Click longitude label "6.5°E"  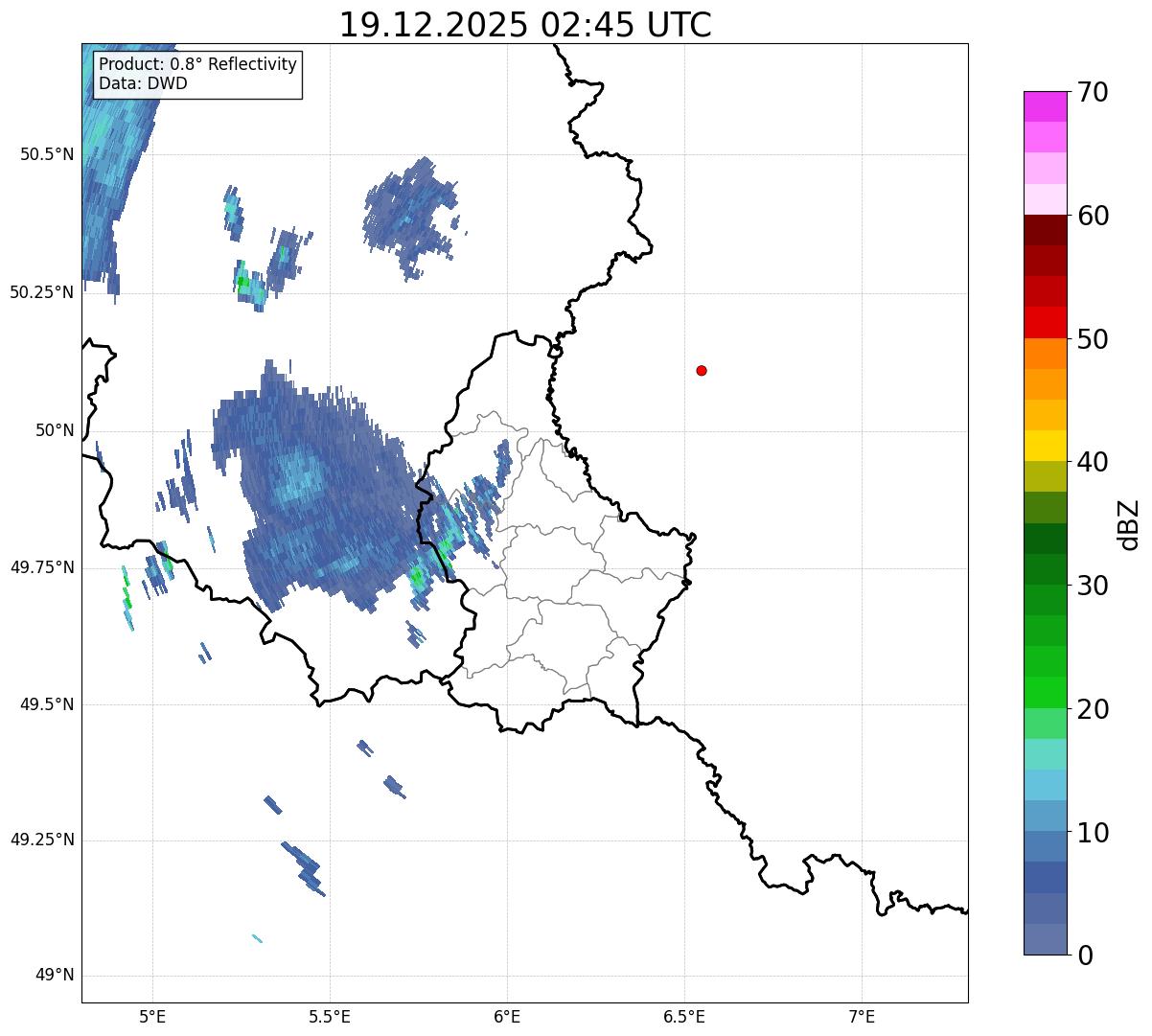point(684,1016)
